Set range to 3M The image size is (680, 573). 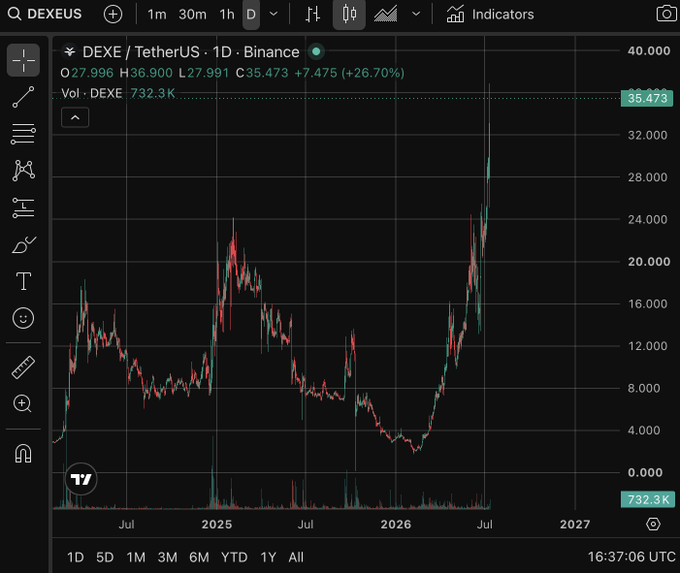click(x=167, y=557)
